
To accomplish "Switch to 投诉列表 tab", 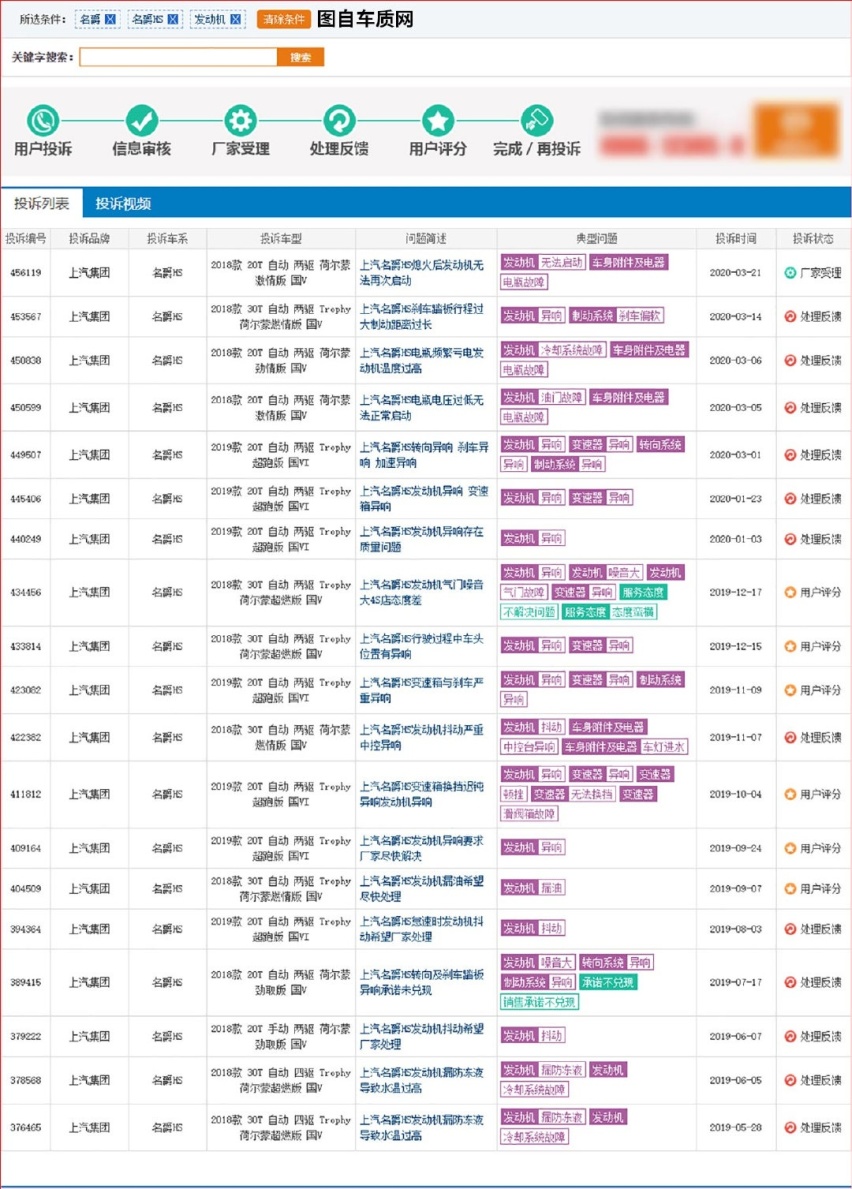I will 42,203.
